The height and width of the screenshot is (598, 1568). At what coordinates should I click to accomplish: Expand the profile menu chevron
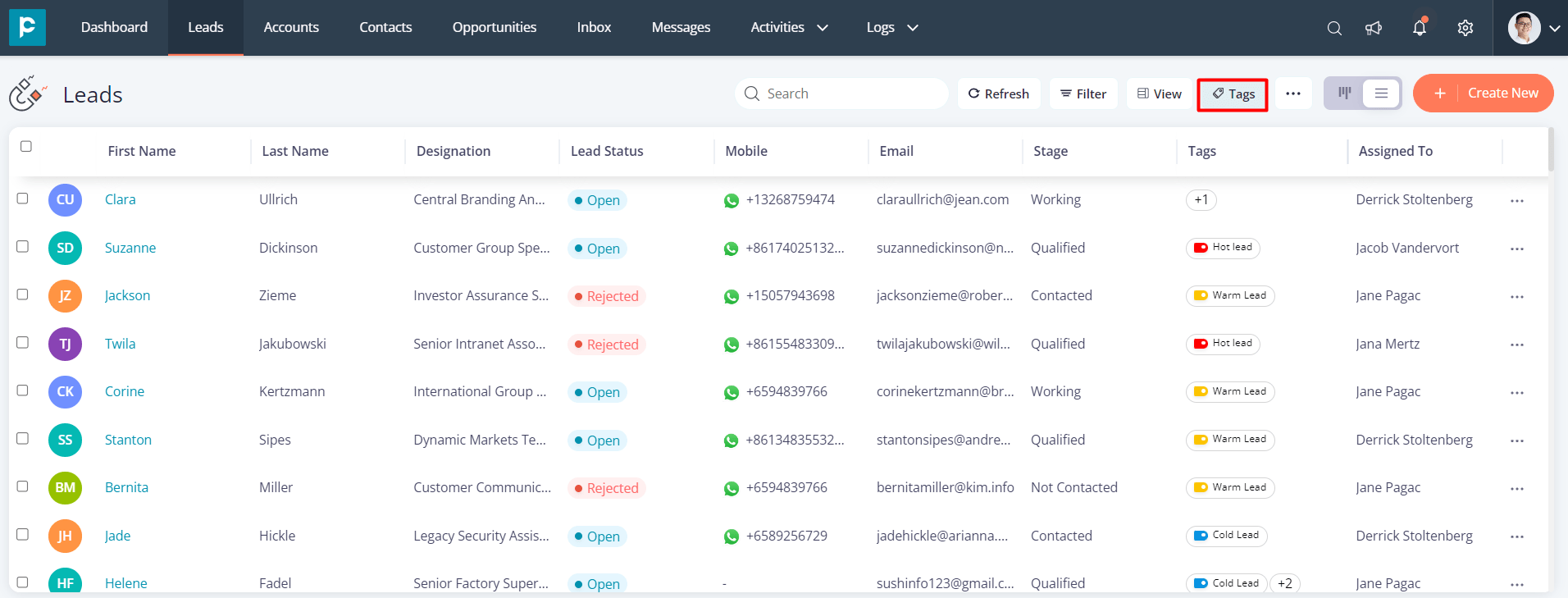click(x=1554, y=28)
